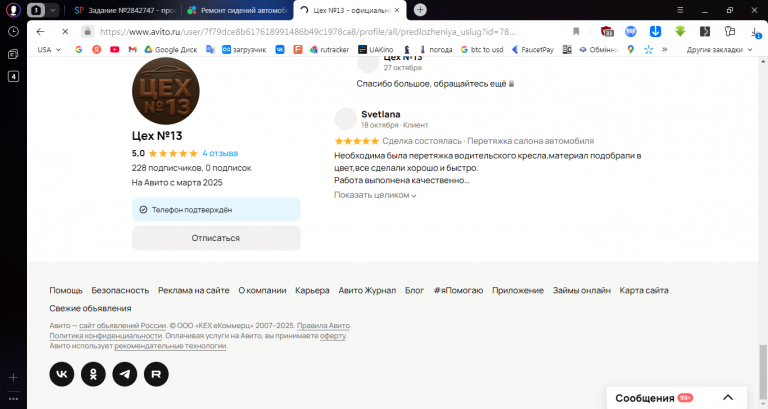Show hidden bookmarks with the double chevron
The height and width of the screenshot is (409, 768).
664,49
